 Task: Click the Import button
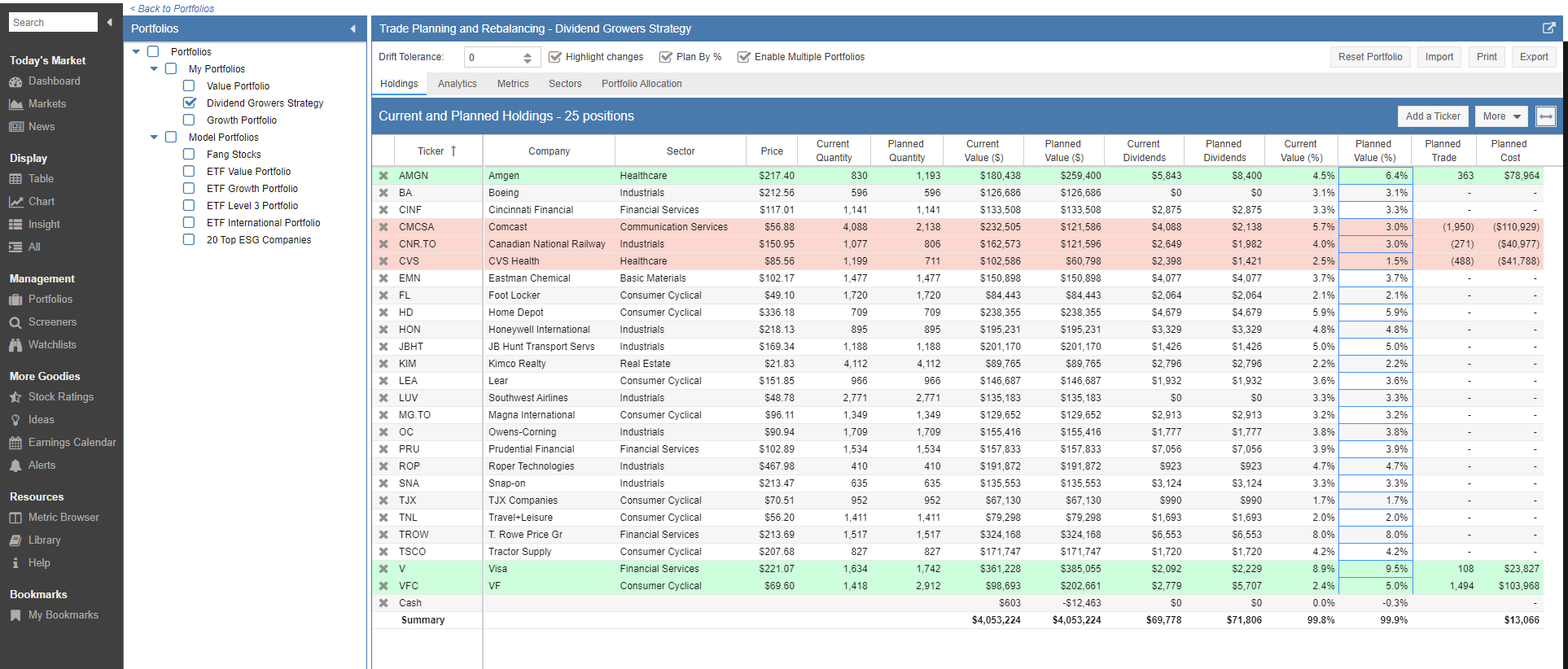click(1439, 57)
